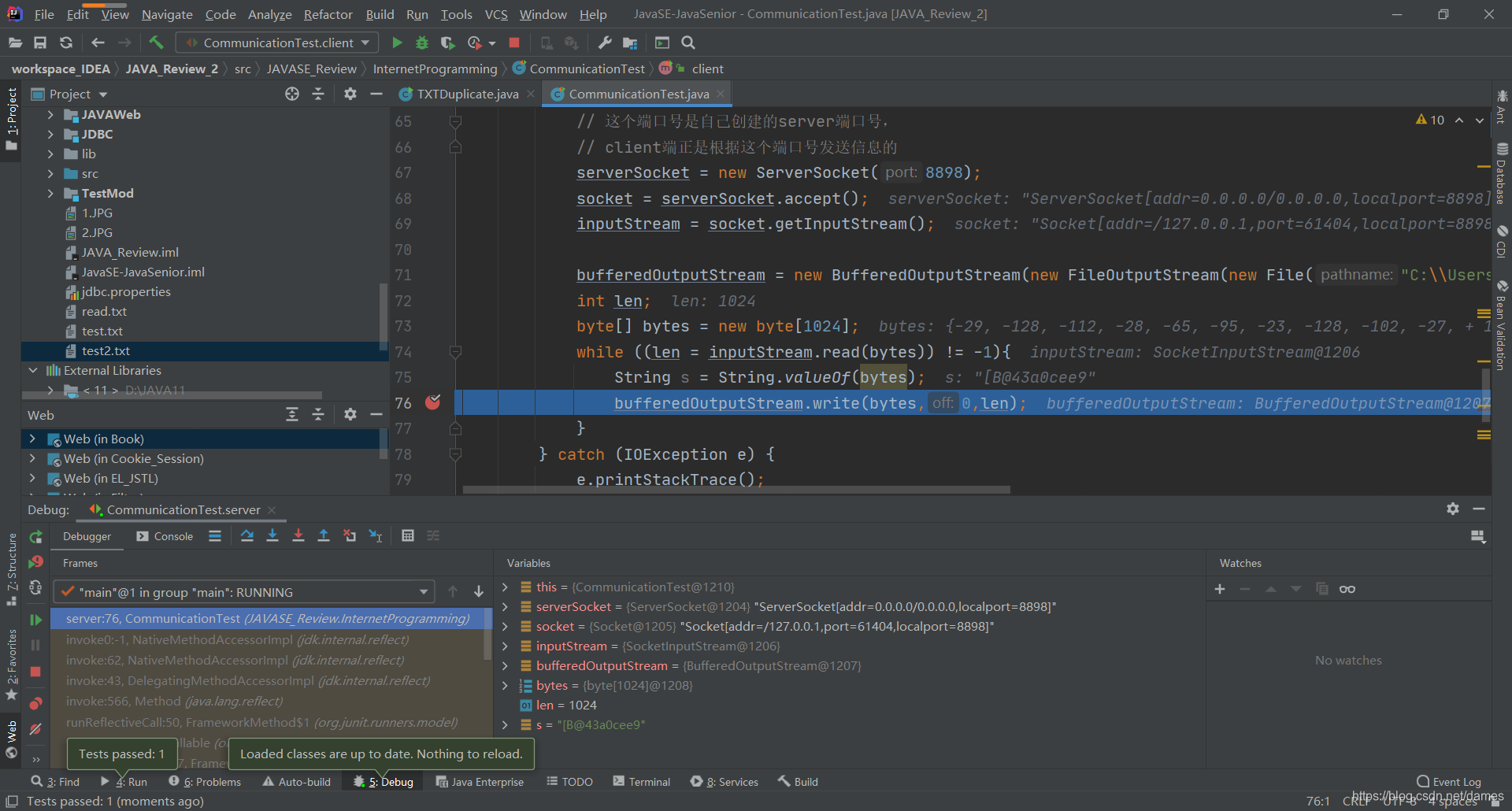The width and height of the screenshot is (1512, 811).
Task: Save all files with the disk icon
Action: point(40,43)
